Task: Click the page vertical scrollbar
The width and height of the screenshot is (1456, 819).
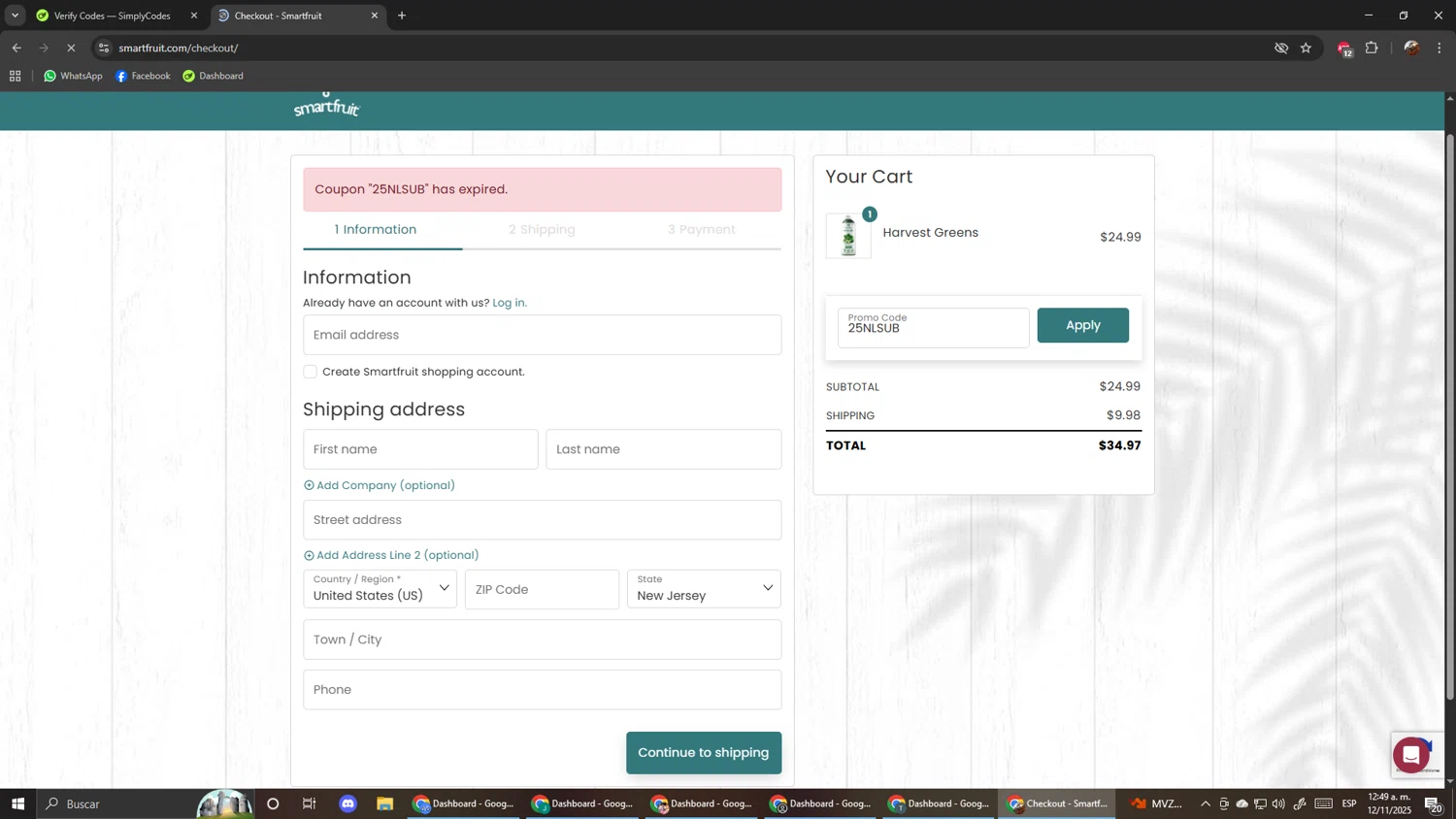Action: coord(1450,417)
